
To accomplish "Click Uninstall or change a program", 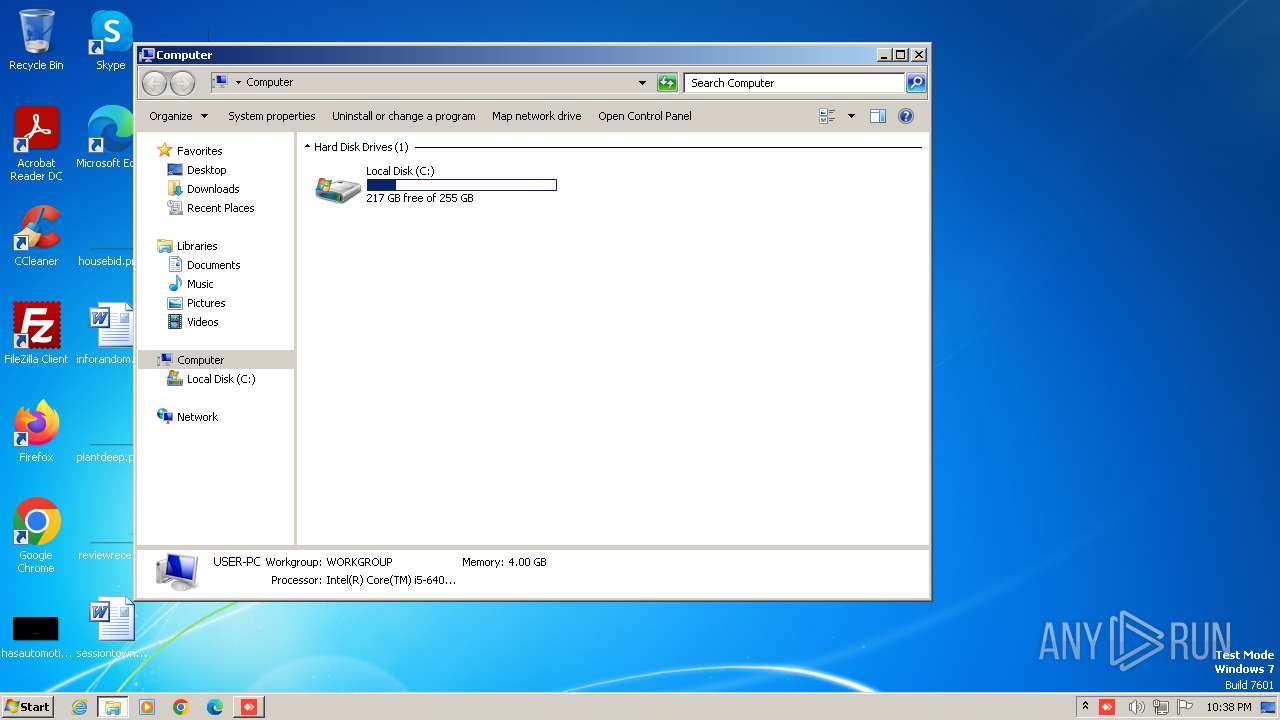I will 404,116.
